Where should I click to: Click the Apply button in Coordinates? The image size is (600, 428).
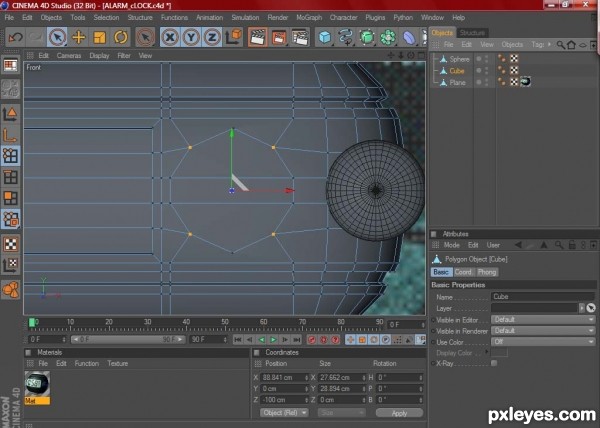coord(399,413)
